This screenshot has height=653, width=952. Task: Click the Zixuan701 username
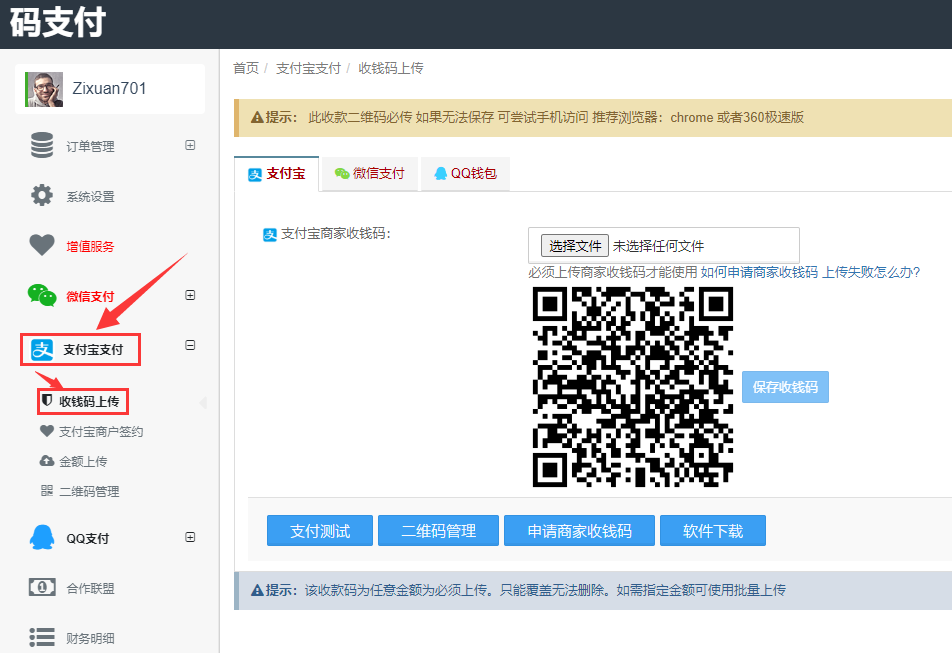pyautogui.click(x=109, y=89)
